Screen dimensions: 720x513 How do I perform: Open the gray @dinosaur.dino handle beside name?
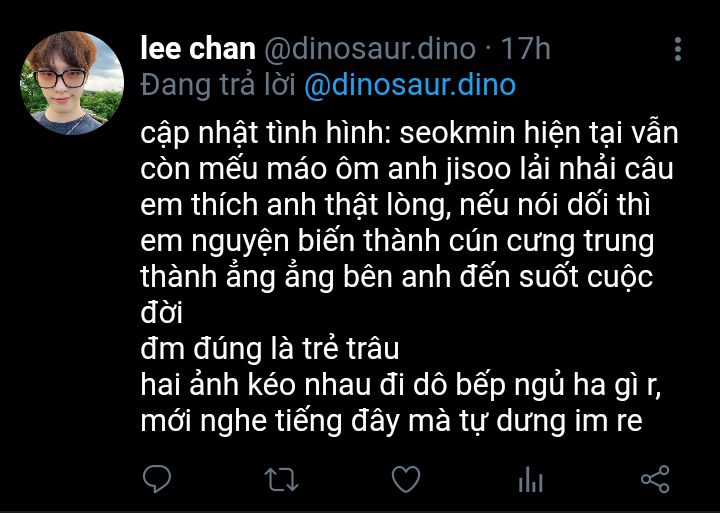(370, 49)
